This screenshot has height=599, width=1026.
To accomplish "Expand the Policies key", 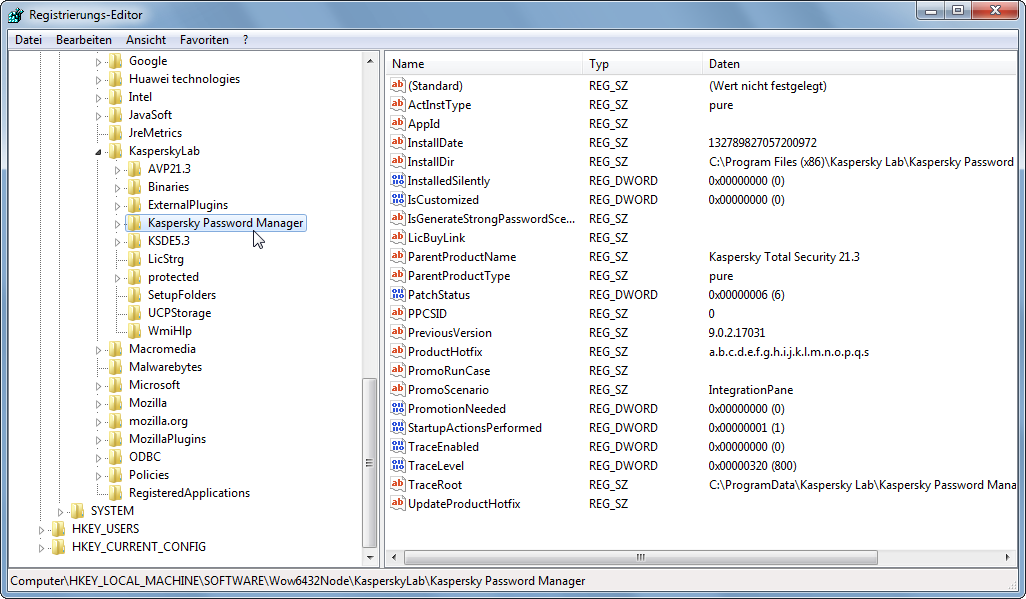I will pos(98,476).
